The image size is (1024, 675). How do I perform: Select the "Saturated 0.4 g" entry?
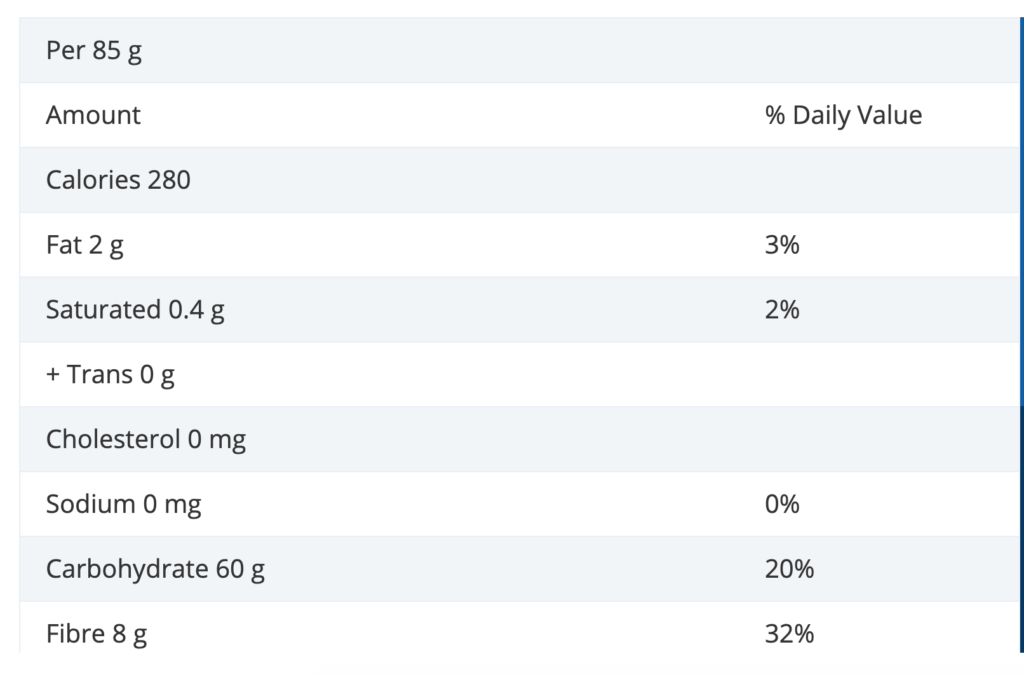[135, 310]
